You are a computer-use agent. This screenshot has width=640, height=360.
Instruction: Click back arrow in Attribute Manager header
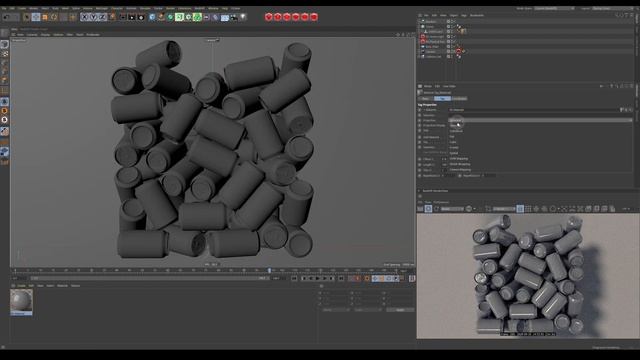602,86
